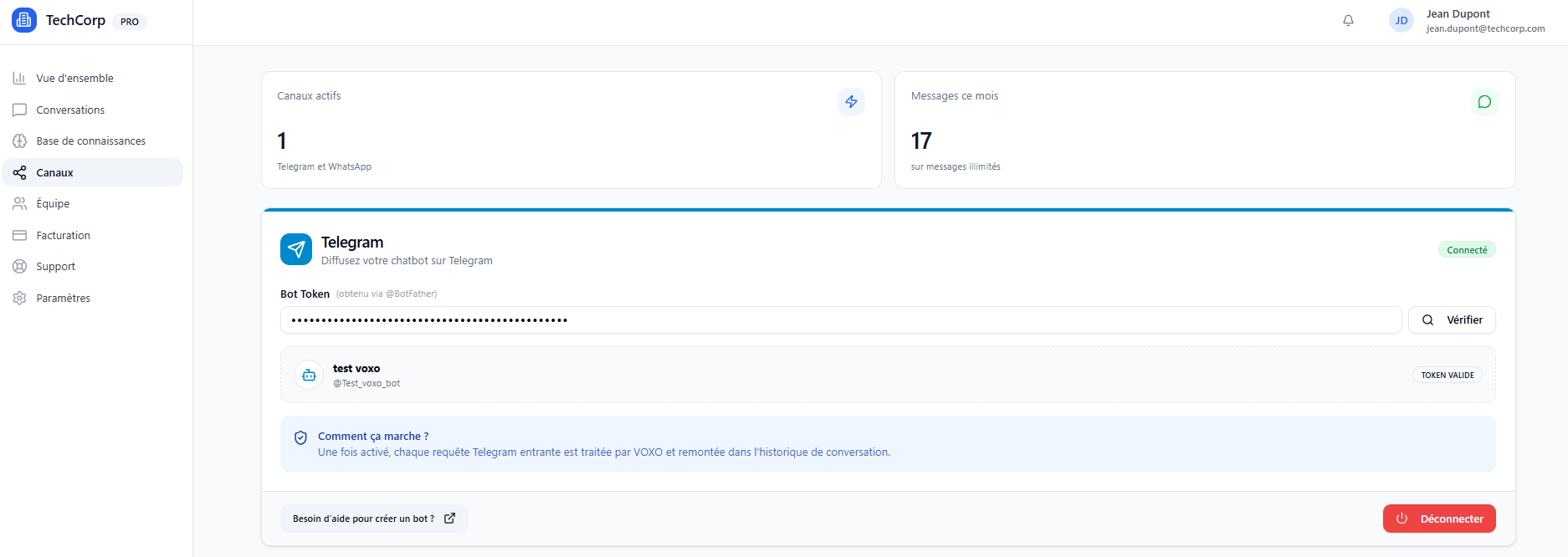This screenshot has height=557, width=1568.
Task: Click the external link icon after bot help
Action: click(x=449, y=519)
